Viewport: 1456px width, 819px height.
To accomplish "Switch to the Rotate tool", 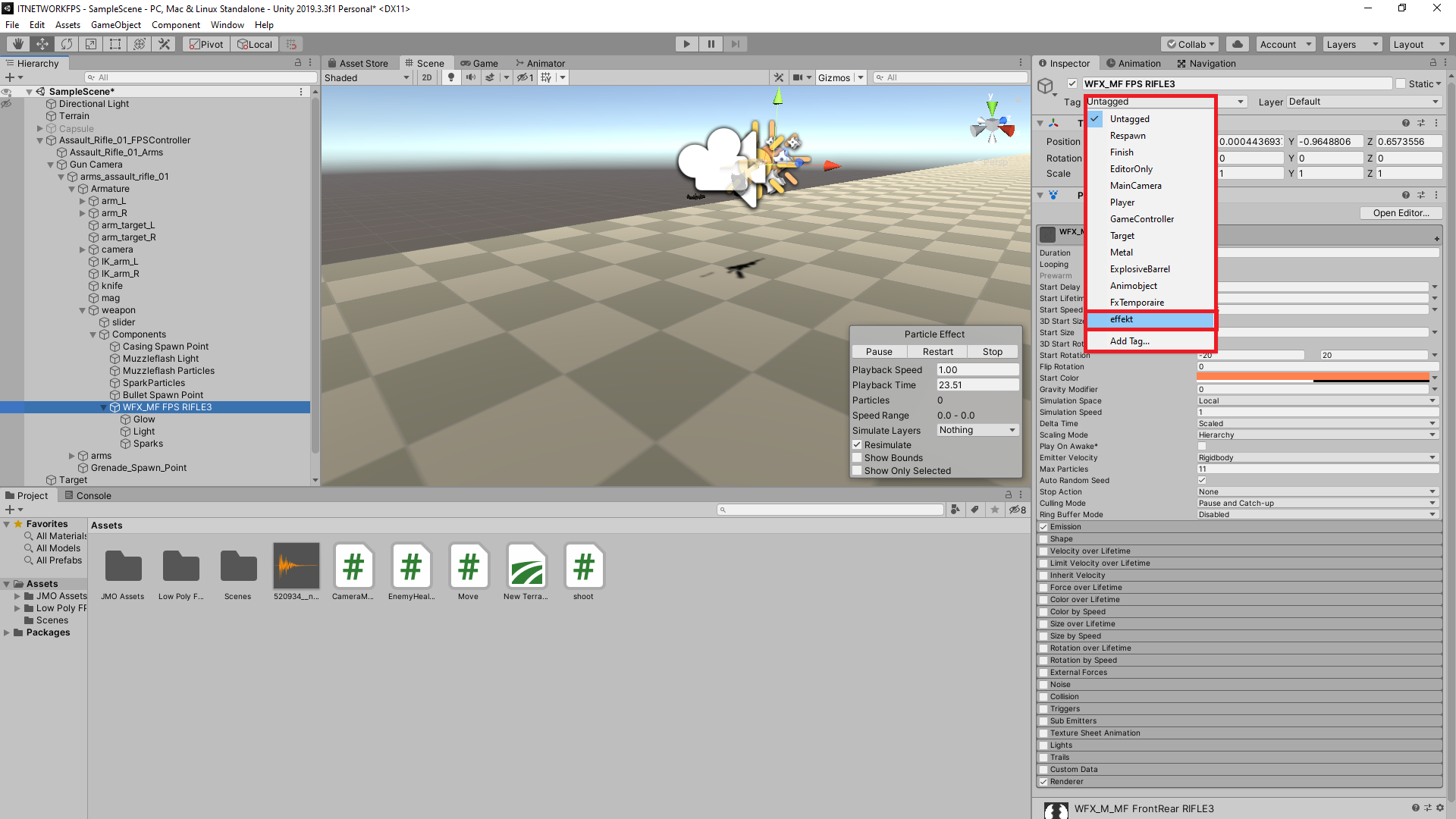I will tap(67, 44).
